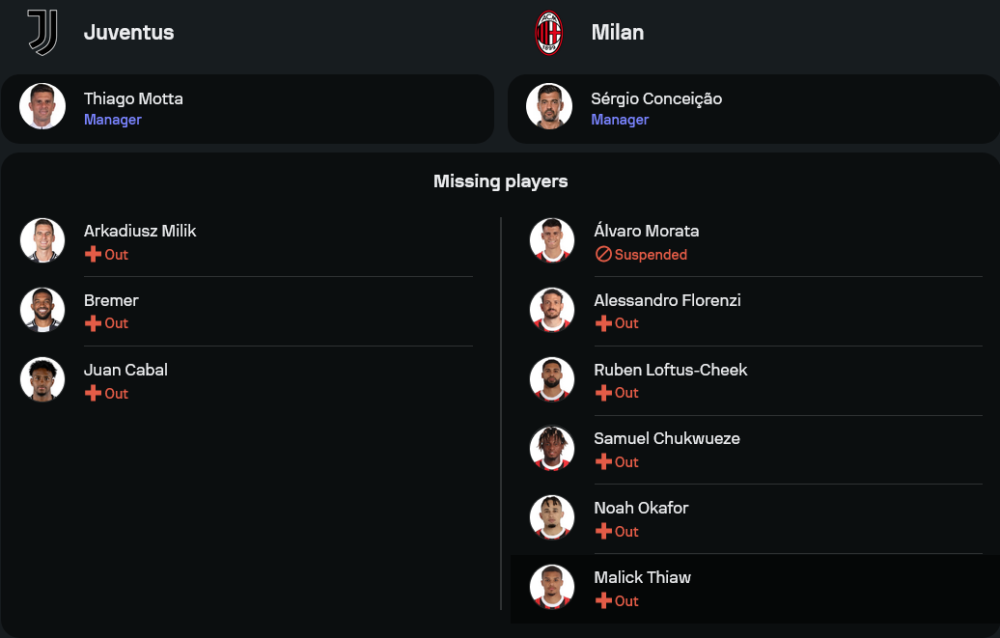This screenshot has height=638, width=1000.
Task: Open the Milan team name link
Action: [617, 32]
